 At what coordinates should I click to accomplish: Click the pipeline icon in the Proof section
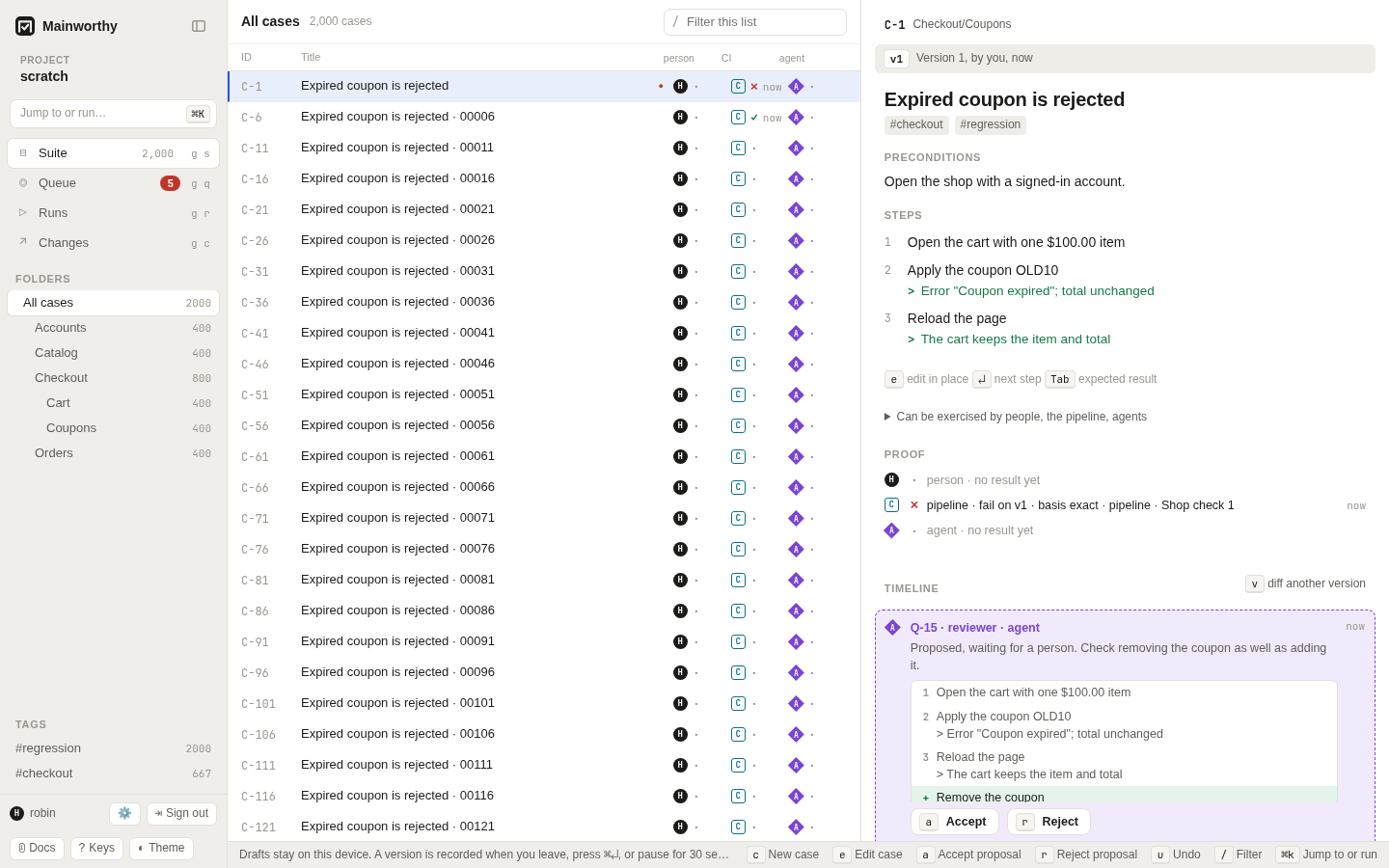point(891,504)
